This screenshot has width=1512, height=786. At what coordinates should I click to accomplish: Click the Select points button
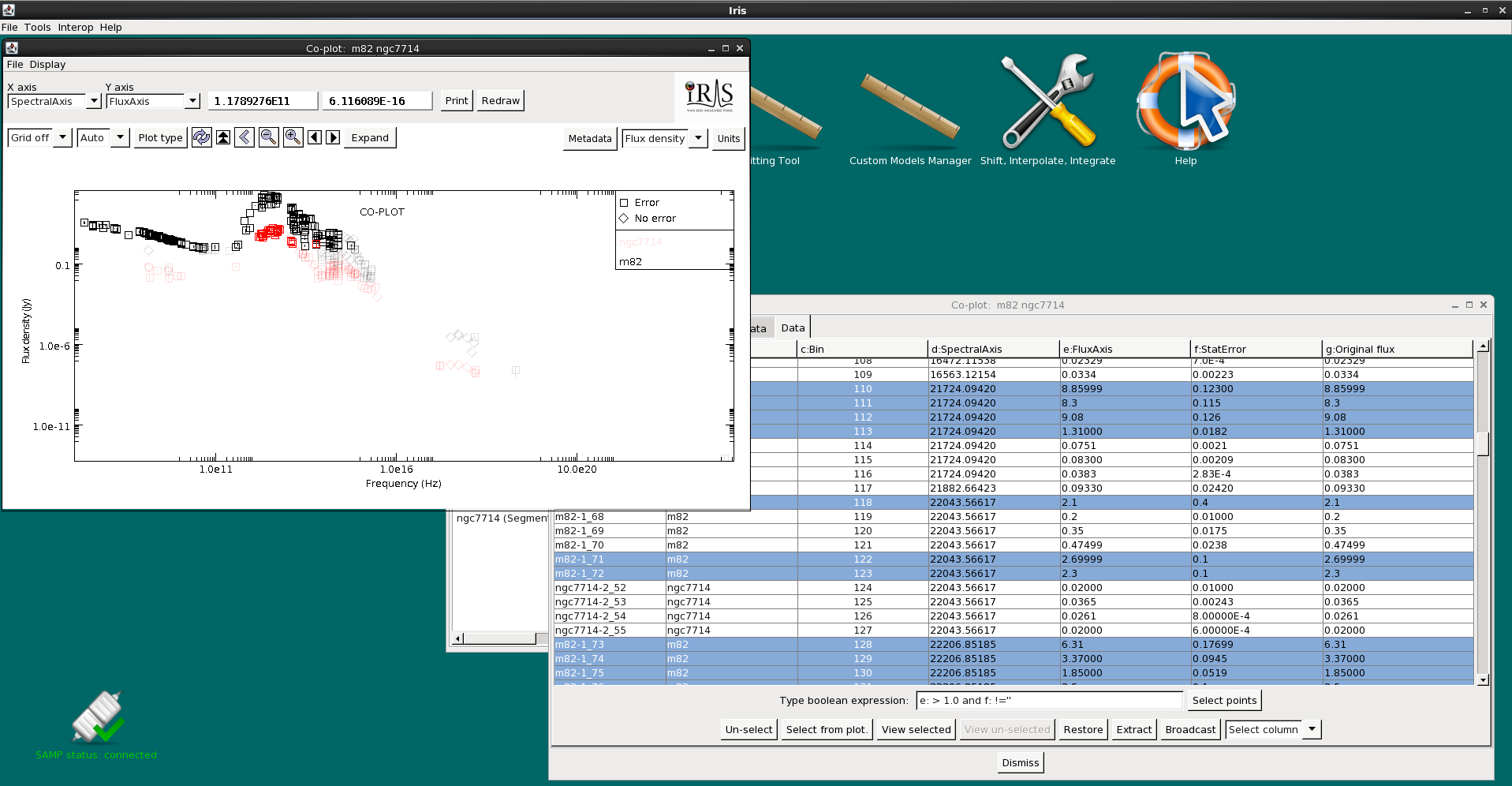[1224, 700]
